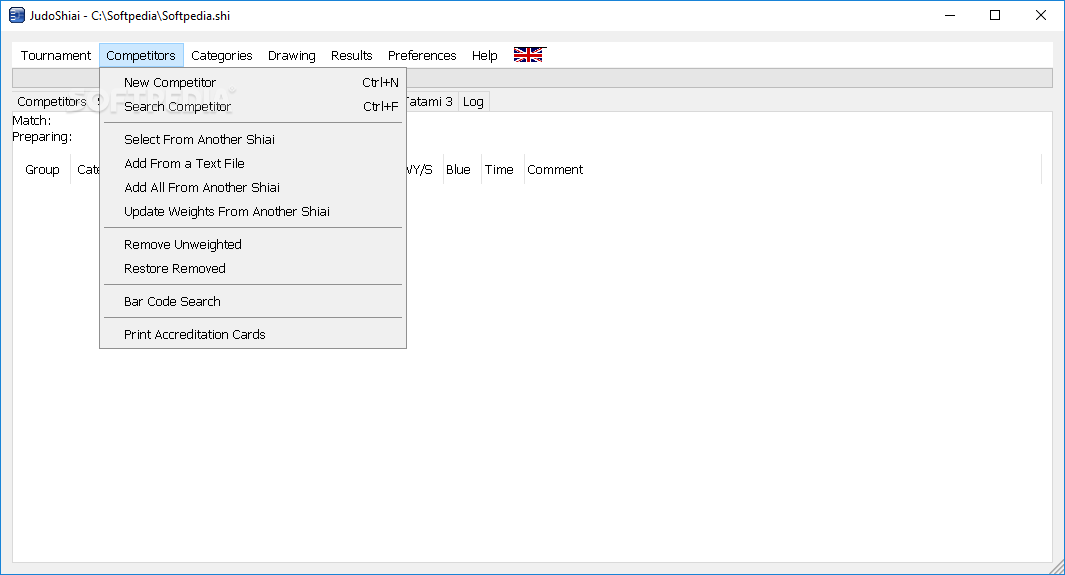Select From Another Shiai option
The width and height of the screenshot is (1065, 575).
[253, 140]
